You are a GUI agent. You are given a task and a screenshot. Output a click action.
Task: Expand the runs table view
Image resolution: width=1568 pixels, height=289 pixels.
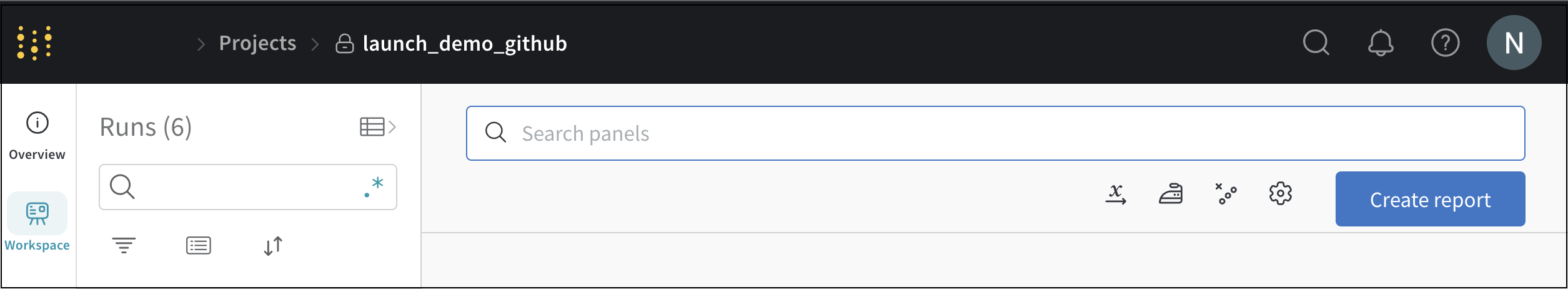[x=377, y=127]
